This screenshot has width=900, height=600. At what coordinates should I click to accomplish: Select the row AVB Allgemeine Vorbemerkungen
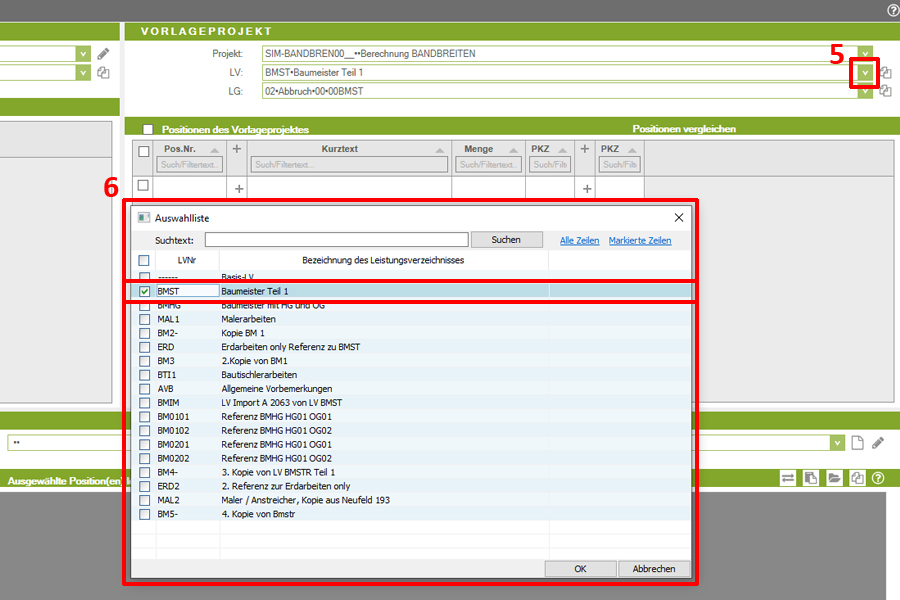[x=411, y=389]
